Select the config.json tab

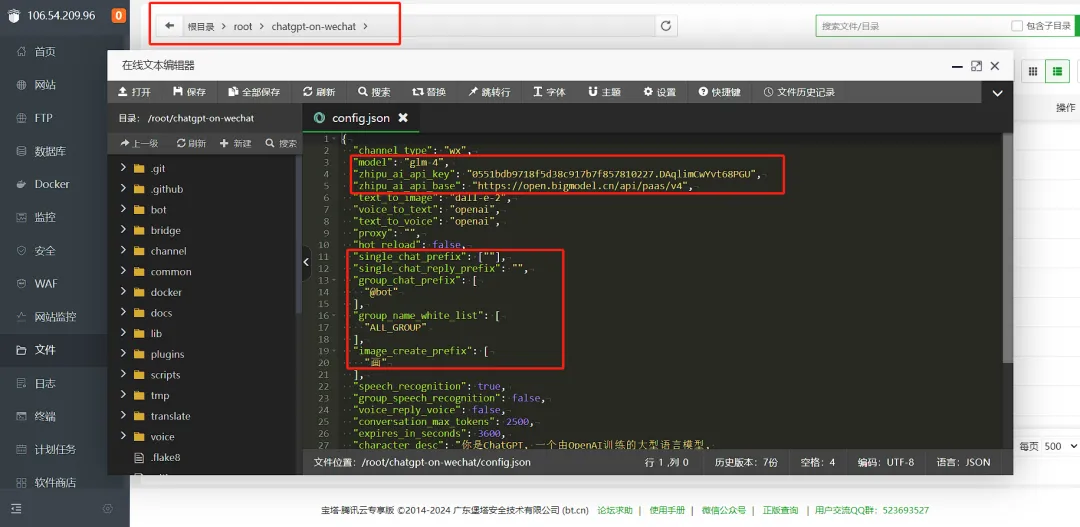(361, 118)
